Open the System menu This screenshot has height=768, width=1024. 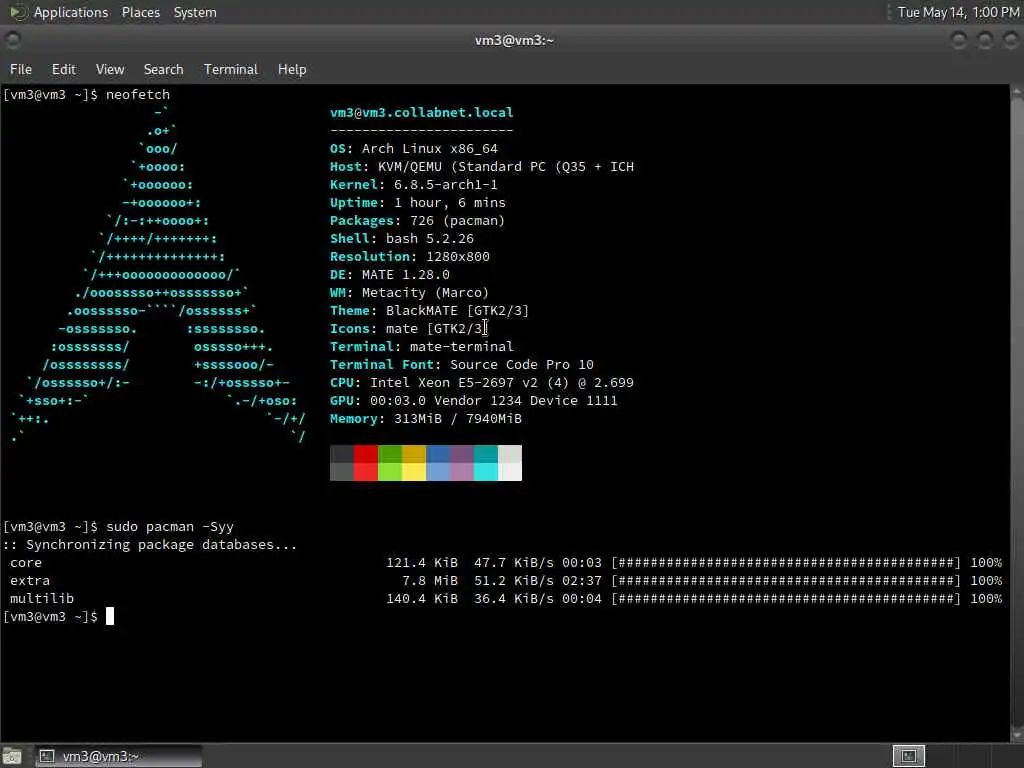point(195,12)
